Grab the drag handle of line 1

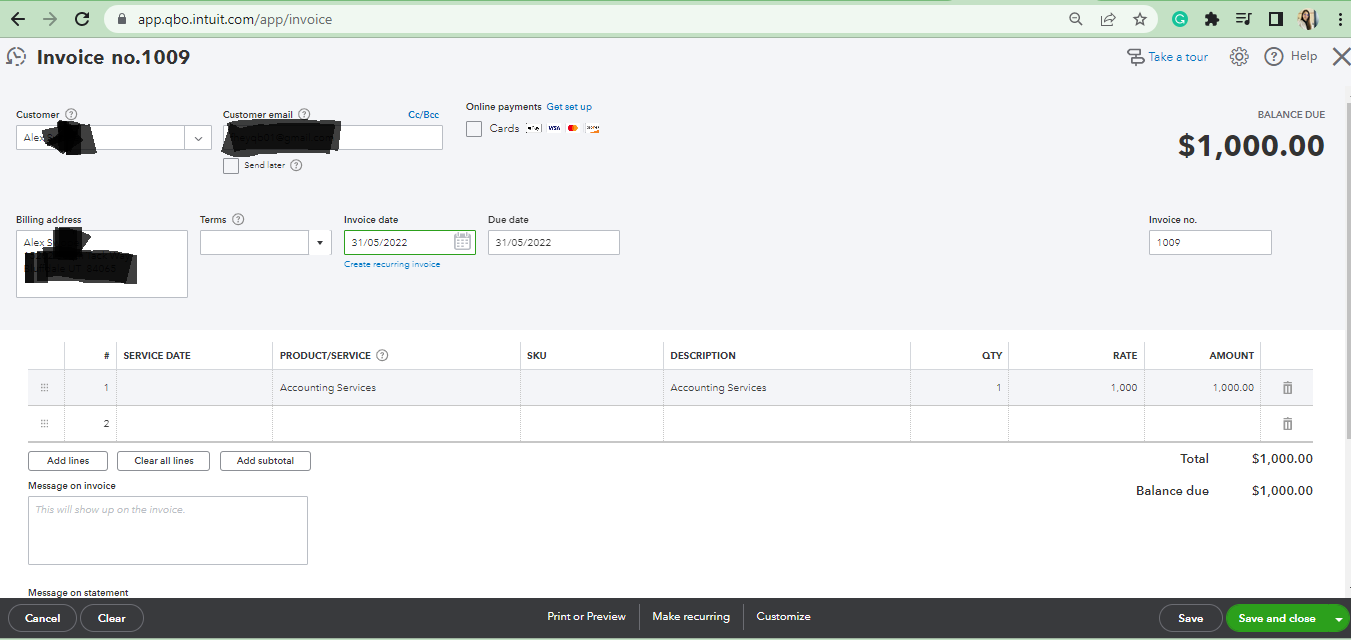44,388
